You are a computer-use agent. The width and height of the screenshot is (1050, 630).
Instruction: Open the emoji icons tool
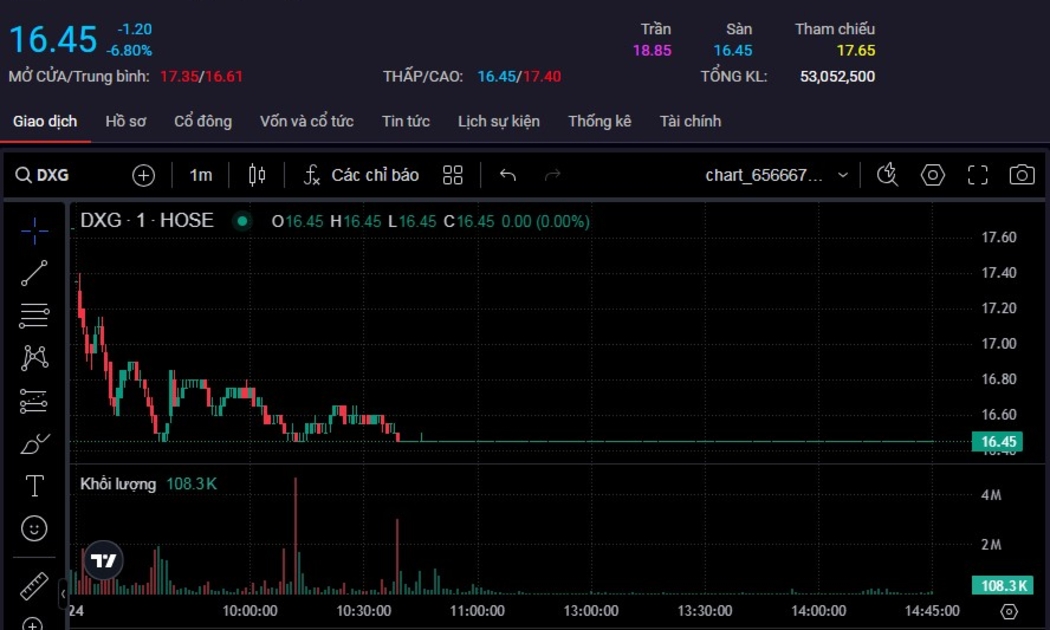(34, 528)
